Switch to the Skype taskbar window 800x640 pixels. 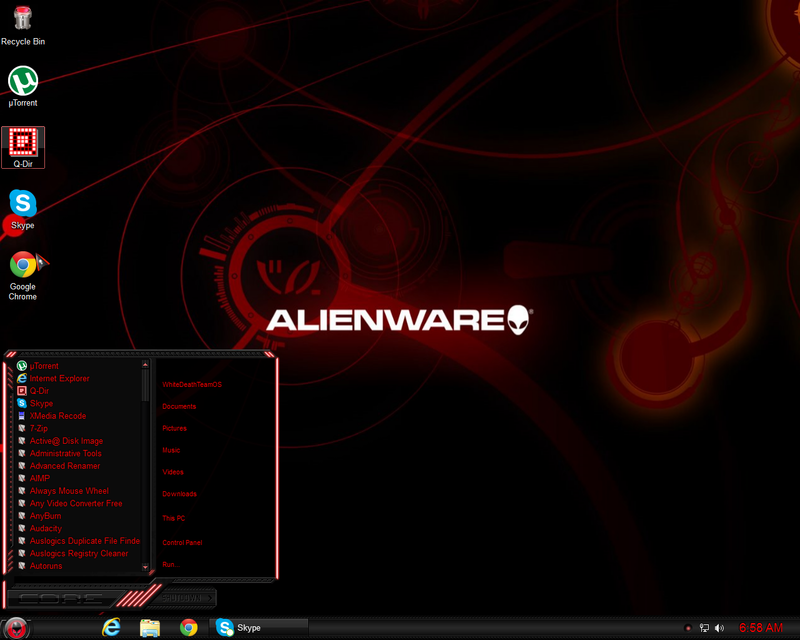(259, 628)
